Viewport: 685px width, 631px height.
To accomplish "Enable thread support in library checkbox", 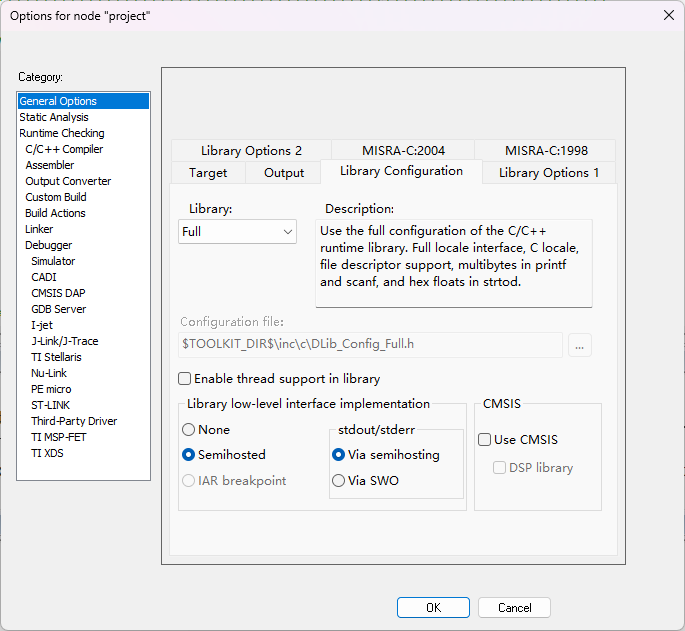I will pyautogui.click(x=185, y=379).
